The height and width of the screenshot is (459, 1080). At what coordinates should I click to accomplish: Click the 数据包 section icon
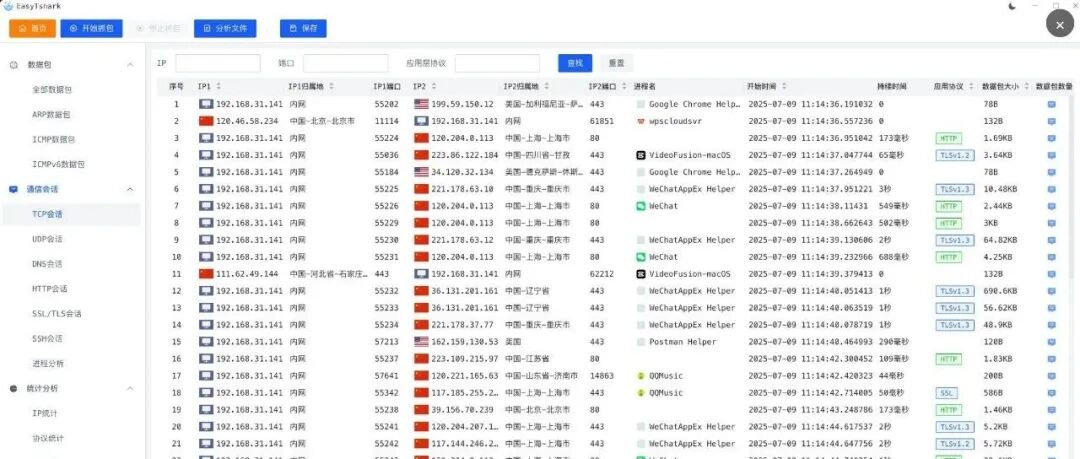[14, 65]
